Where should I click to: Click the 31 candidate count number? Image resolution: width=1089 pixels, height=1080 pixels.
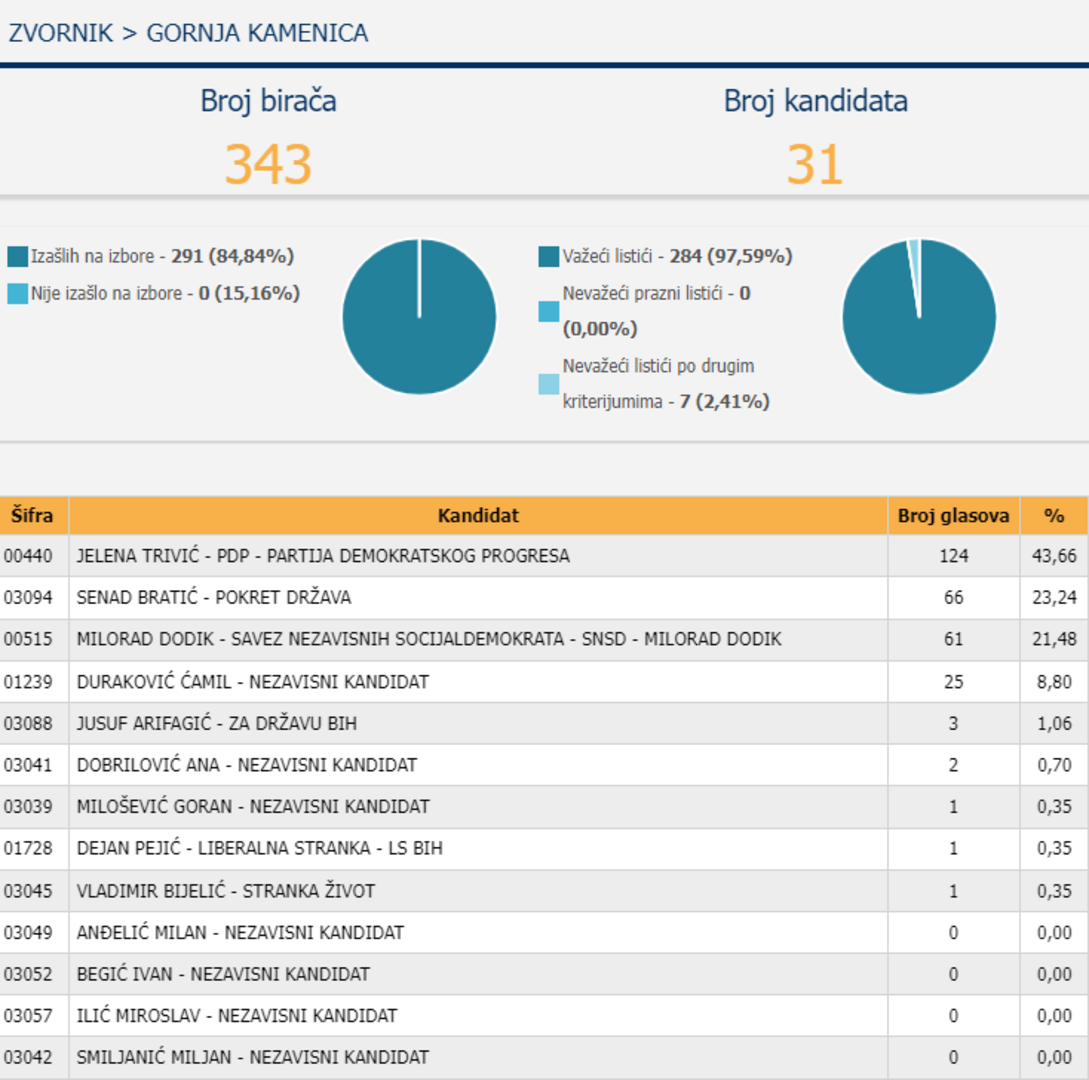coord(815,165)
